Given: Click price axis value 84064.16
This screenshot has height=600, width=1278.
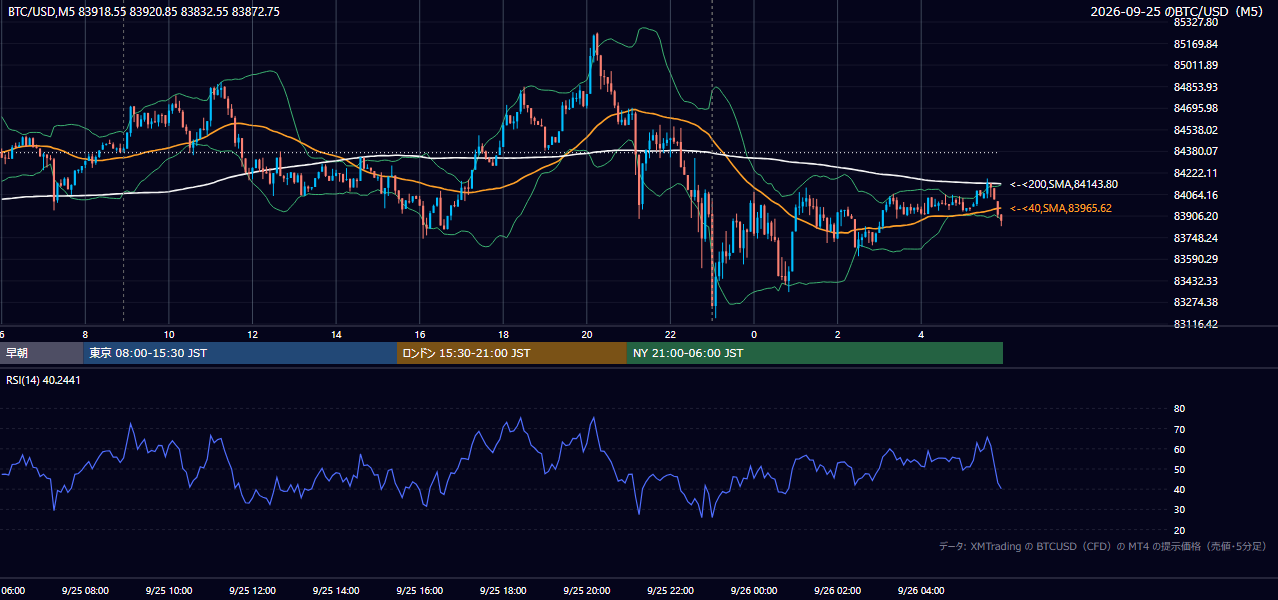Looking at the screenshot, I should click(1196, 195).
